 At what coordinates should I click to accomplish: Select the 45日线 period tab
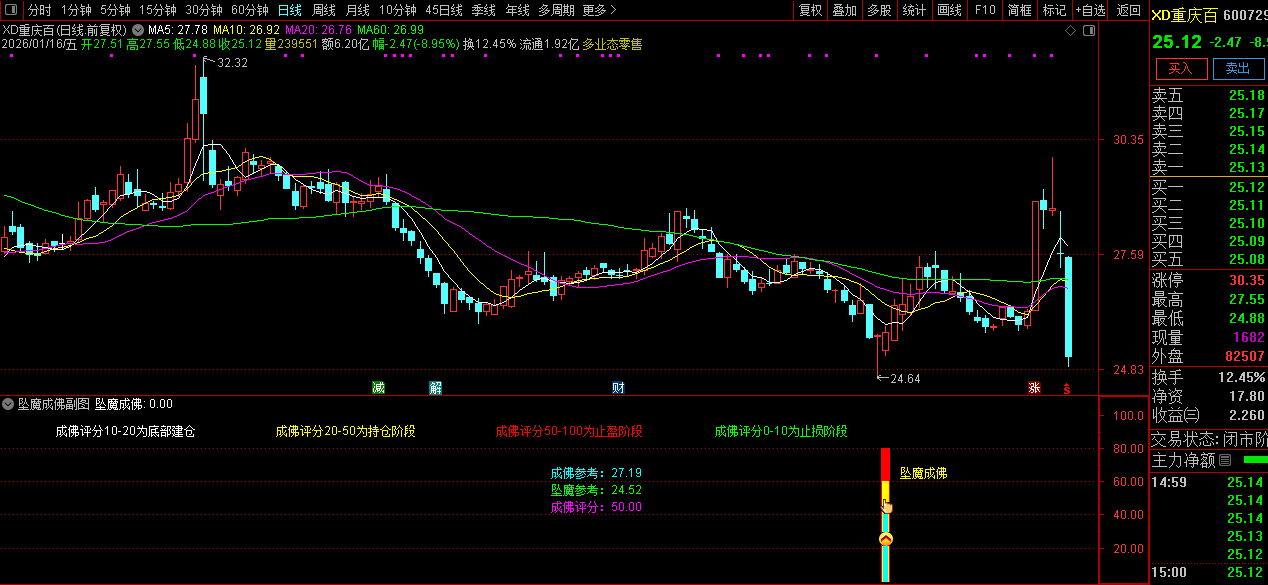pos(444,10)
